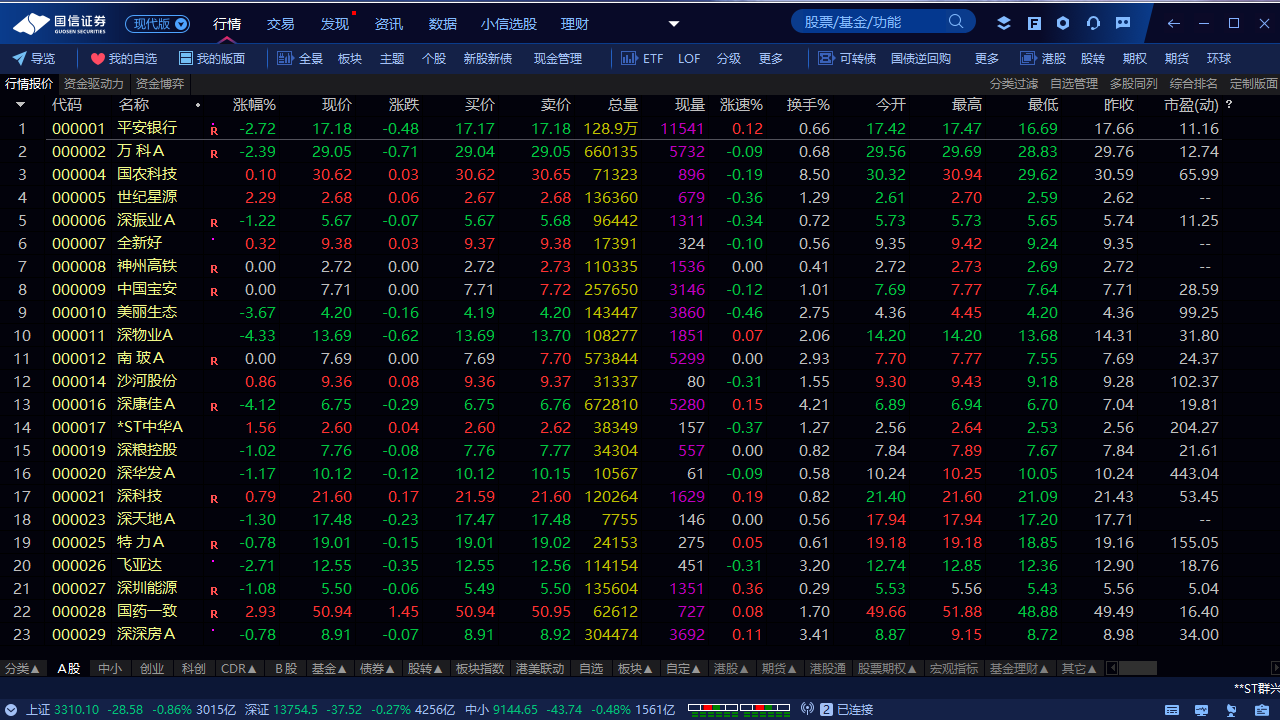Switch to 资金驱动力 tab

click(x=94, y=84)
